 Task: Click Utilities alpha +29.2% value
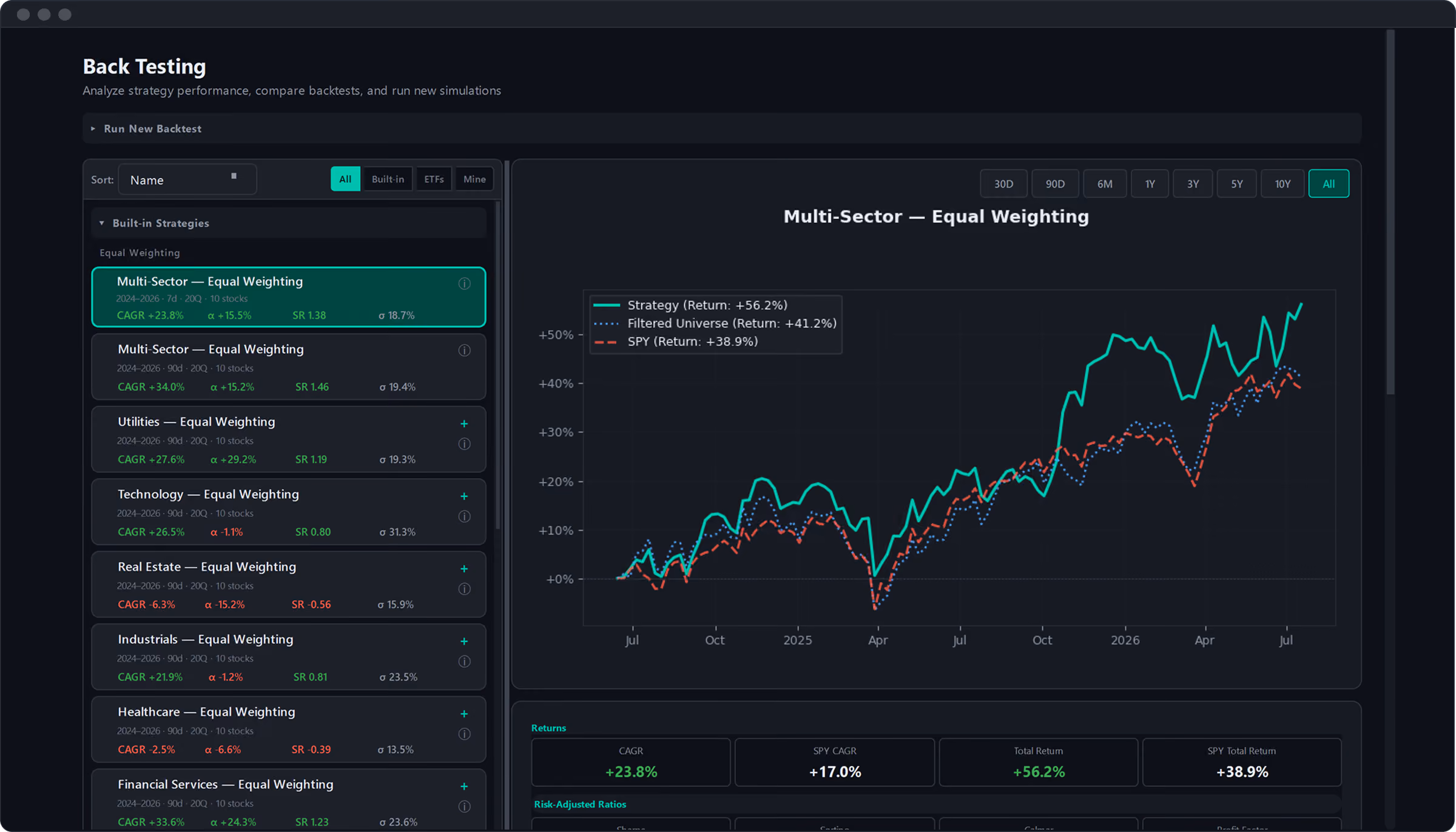coord(233,460)
